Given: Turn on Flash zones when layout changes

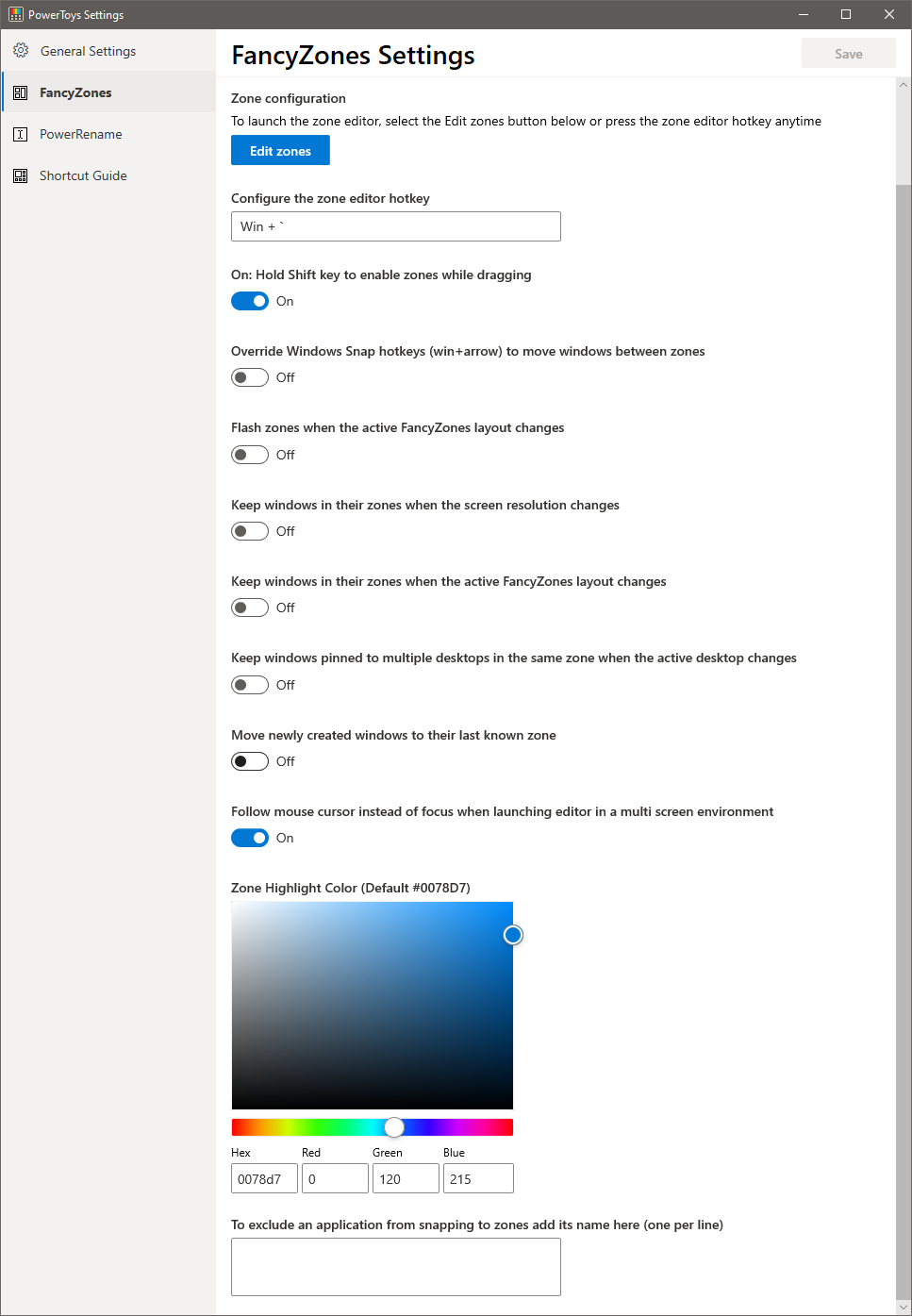Looking at the screenshot, I should (x=249, y=454).
